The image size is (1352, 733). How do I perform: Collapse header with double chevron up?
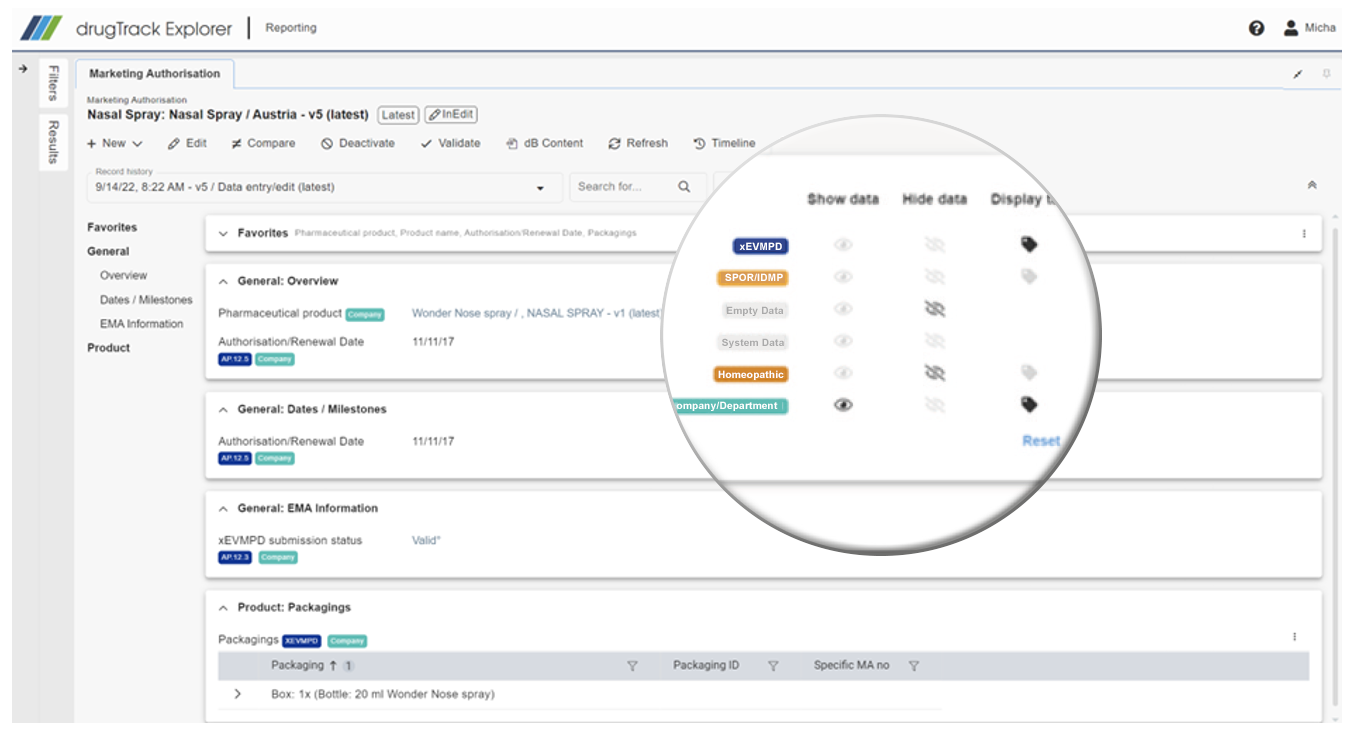pyautogui.click(x=1312, y=186)
